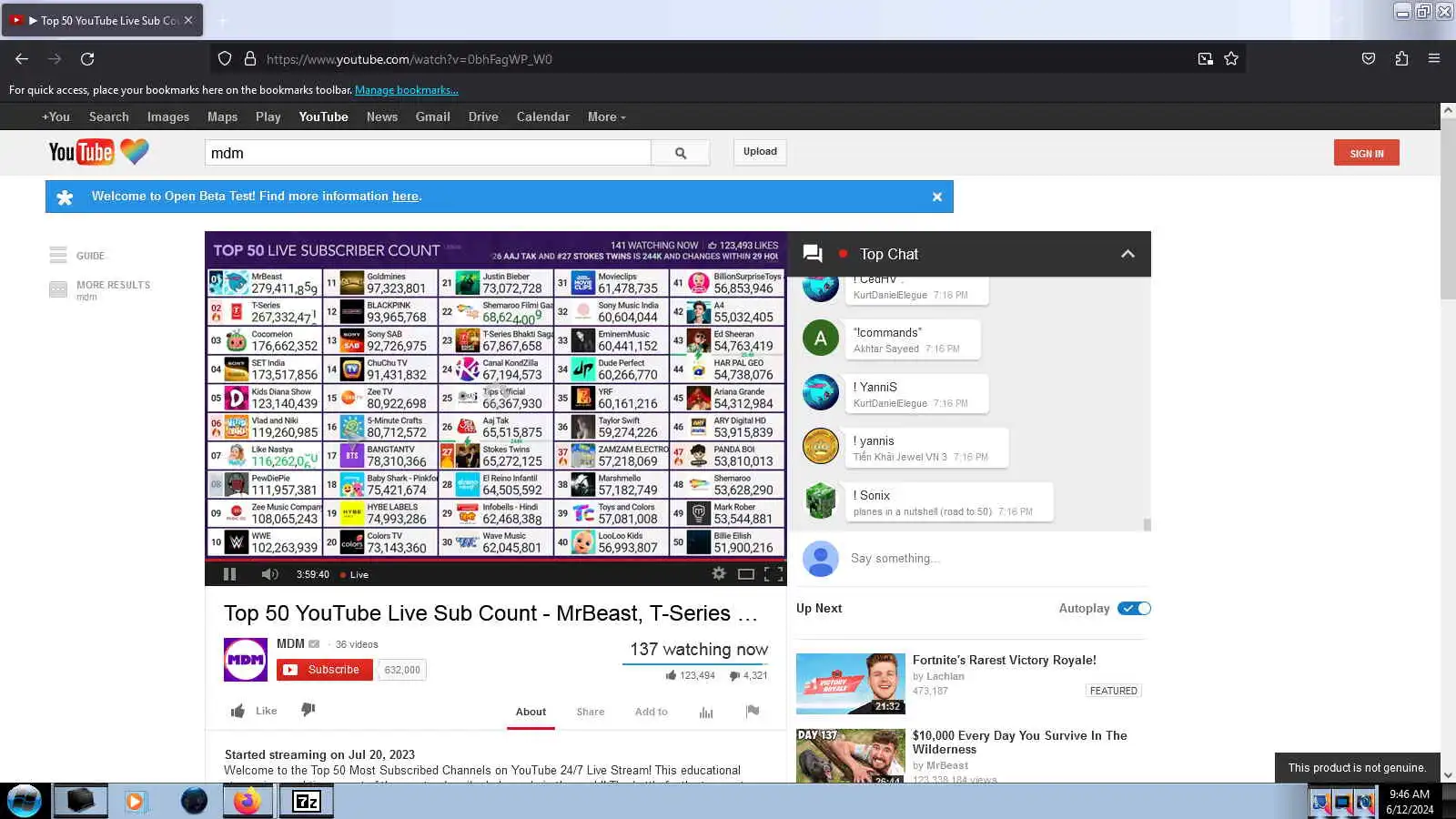This screenshot has width=1456, height=819.
Task: Expand More Results for mdm
Action: click(x=113, y=285)
